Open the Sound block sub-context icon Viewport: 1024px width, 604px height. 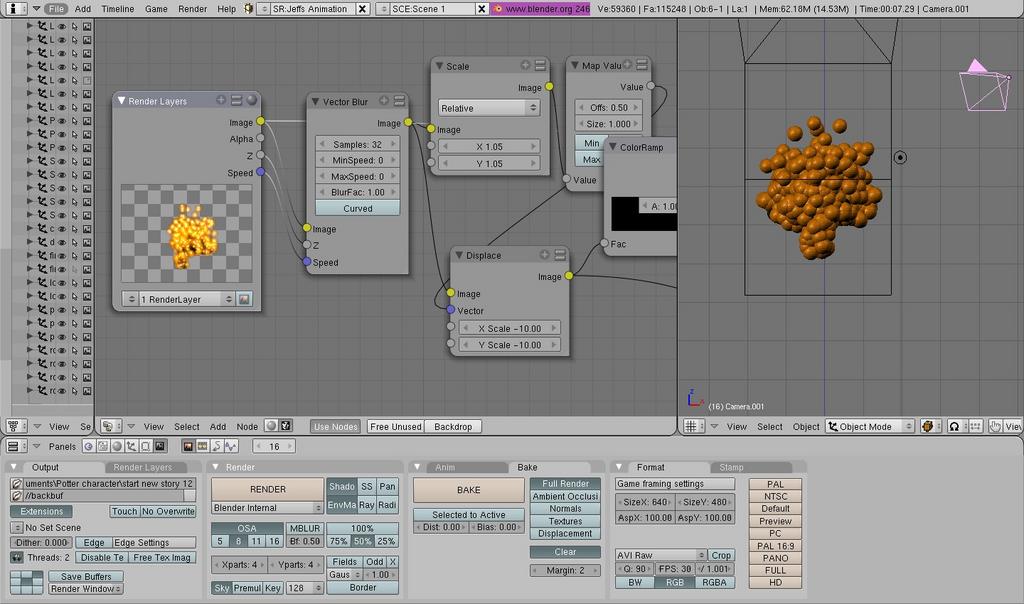(231, 446)
